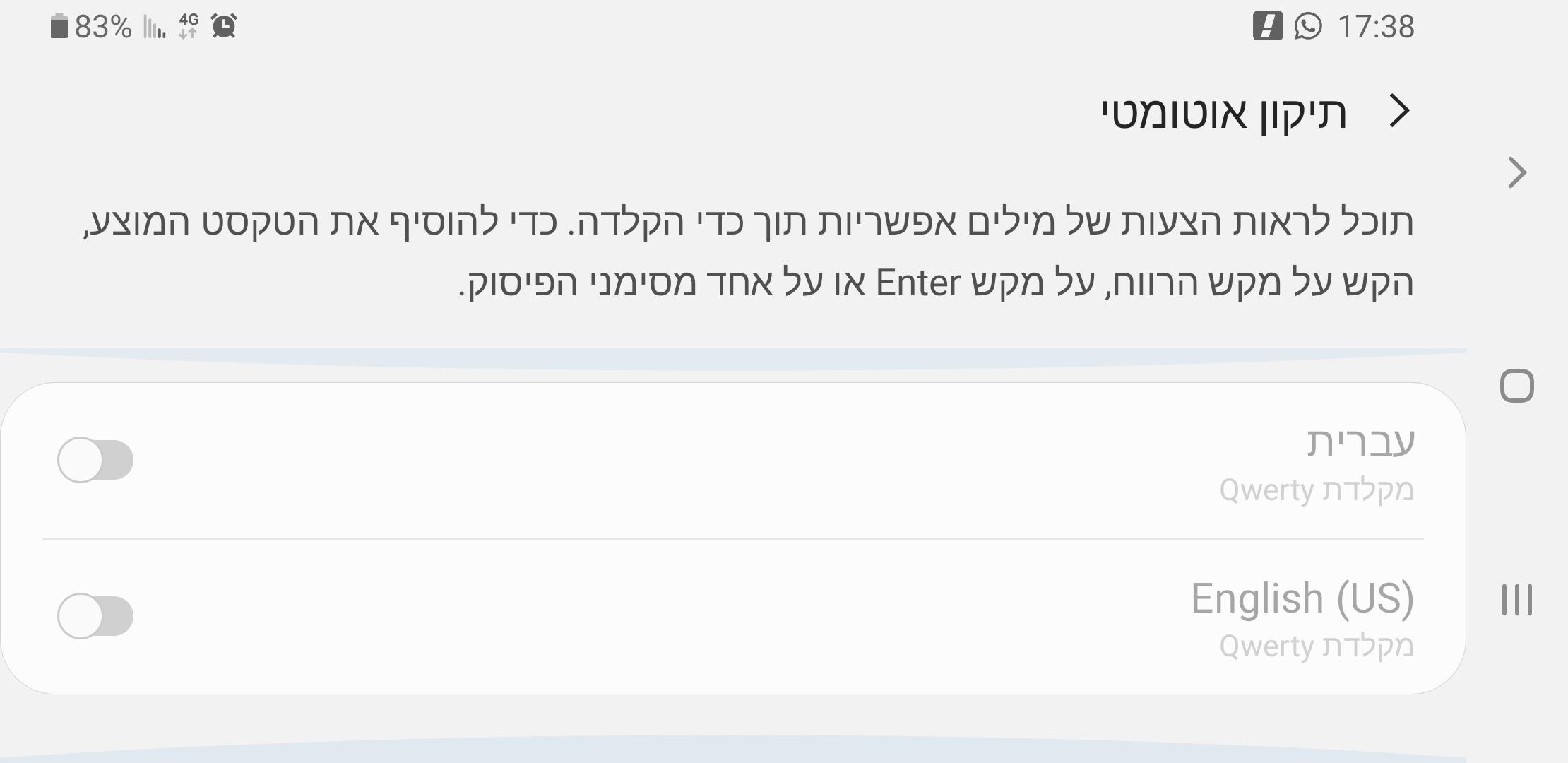Tap the home navigation button
The width and height of the screenshot is (1568, 763).
point(1517,386)
